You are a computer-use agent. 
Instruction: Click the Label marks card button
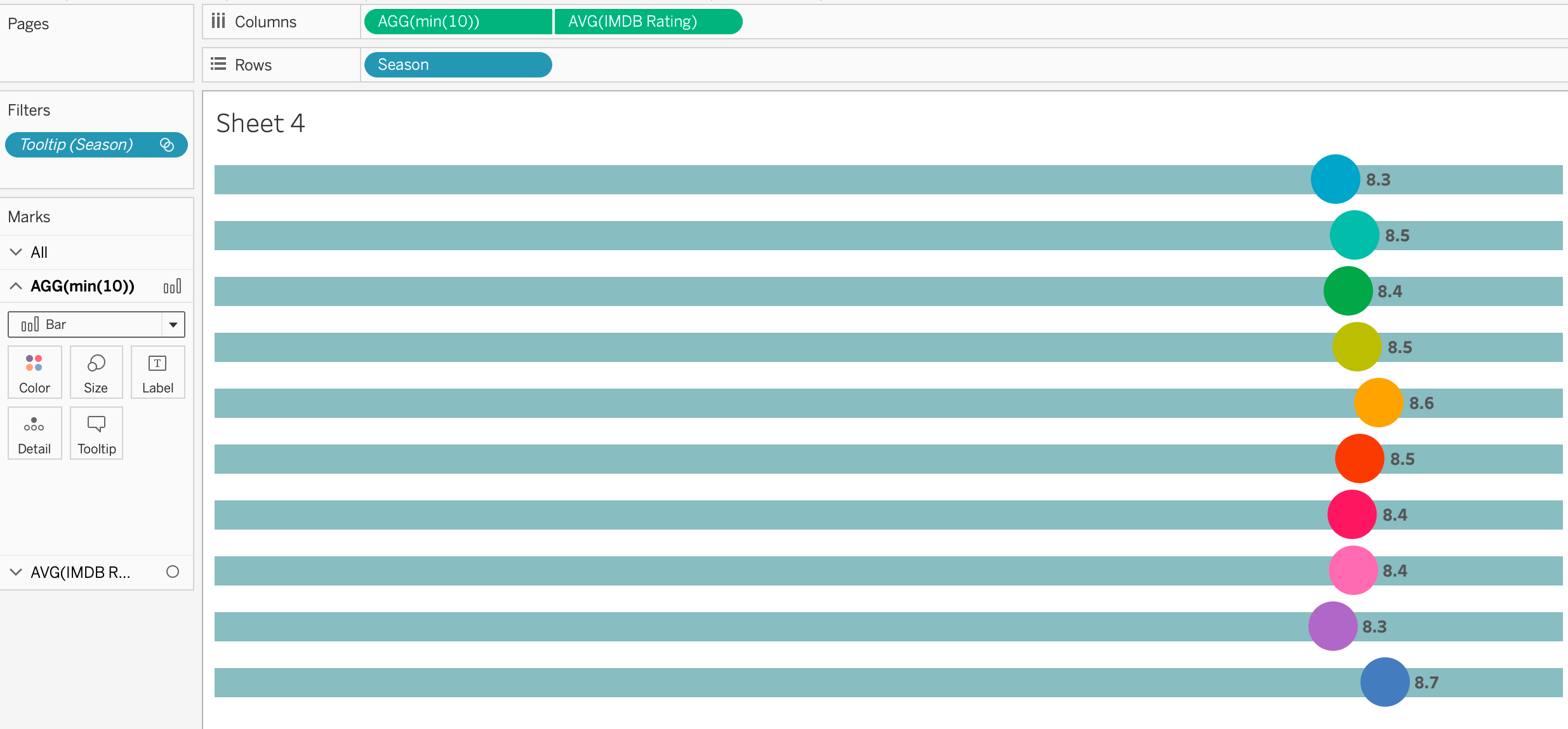click(x=157, y=372)
